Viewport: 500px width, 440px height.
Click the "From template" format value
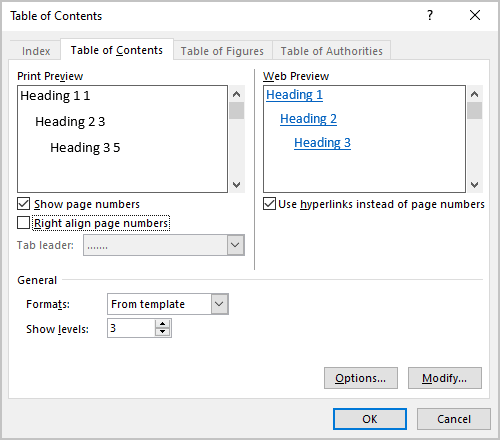pyautogui.click(x=148, y=304)
